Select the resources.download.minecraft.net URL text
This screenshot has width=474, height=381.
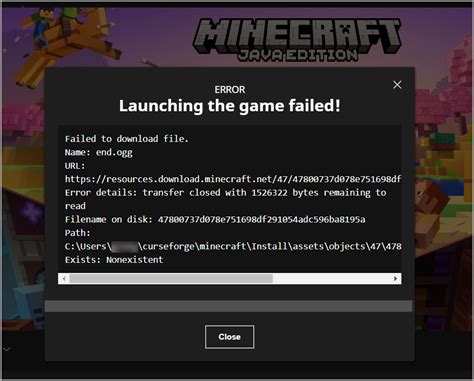pos(233,179)
